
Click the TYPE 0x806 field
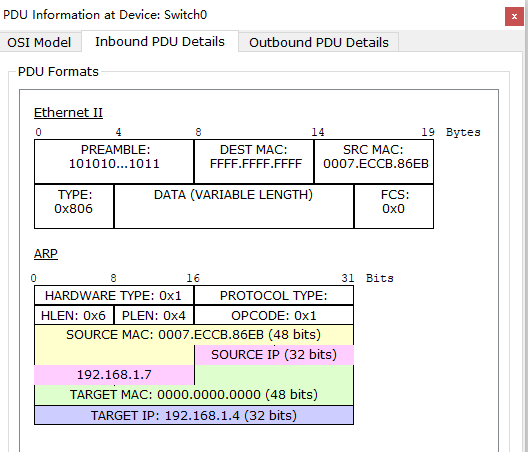[x=74, y=206]
